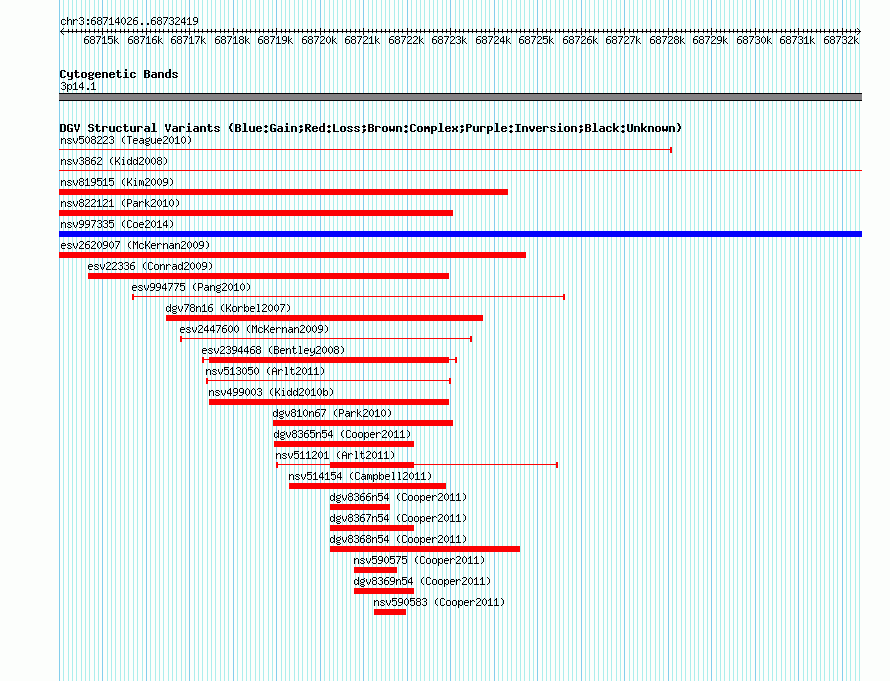Click the dgv810n67 red bar

363,423
